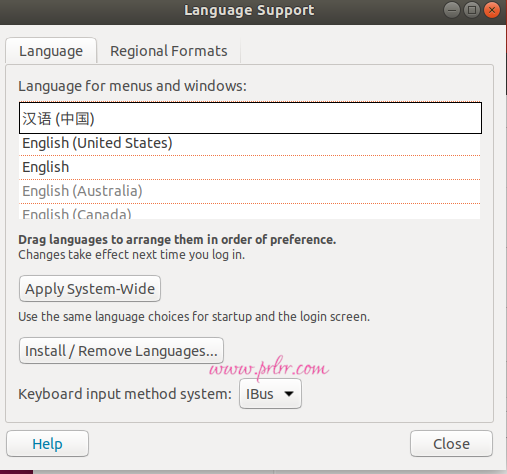Select the plain English language row
The width and height of the screenshot is (507, 474).
pos(250,167)
